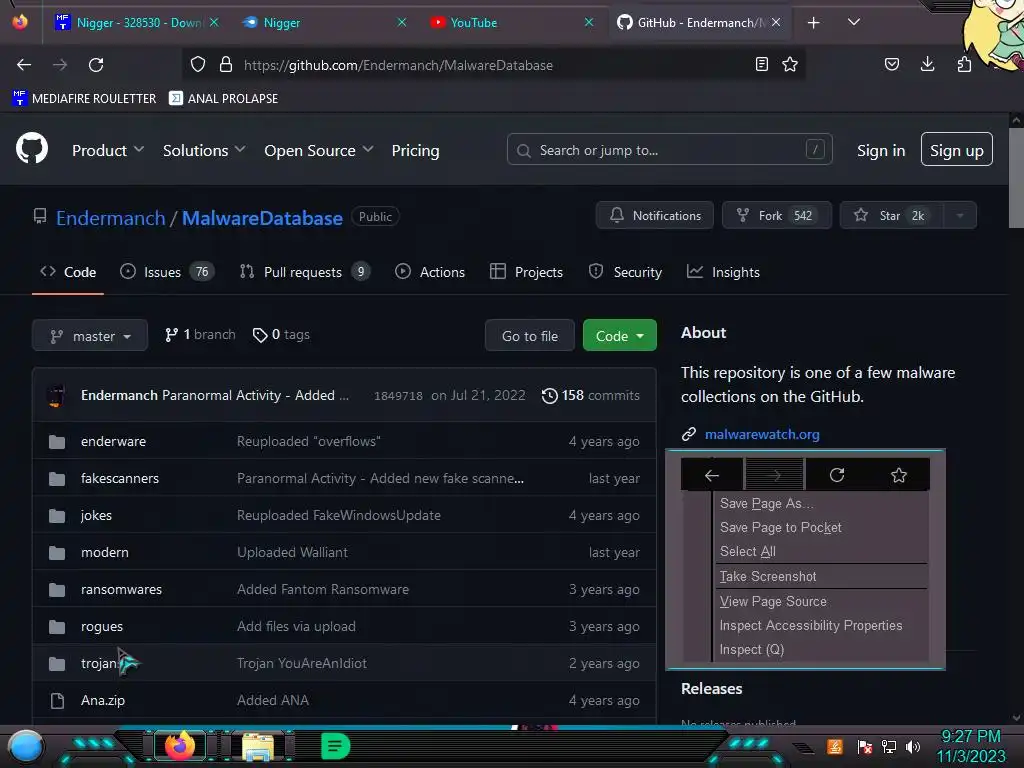Image resolution: width=1024 pixels, height=768 pixels.
Task: Open the Insights tab
Action: click(x=724, y=272)
